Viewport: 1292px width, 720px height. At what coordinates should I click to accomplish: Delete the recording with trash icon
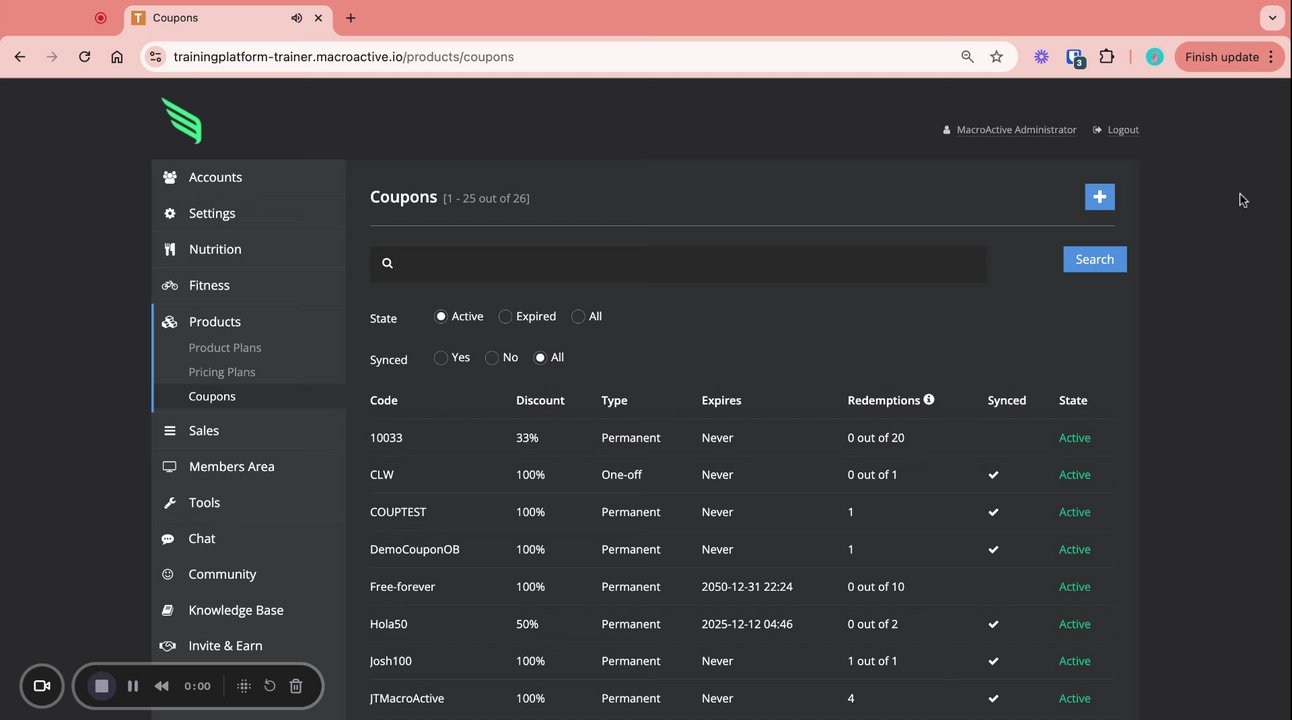[x=296, y=686]
